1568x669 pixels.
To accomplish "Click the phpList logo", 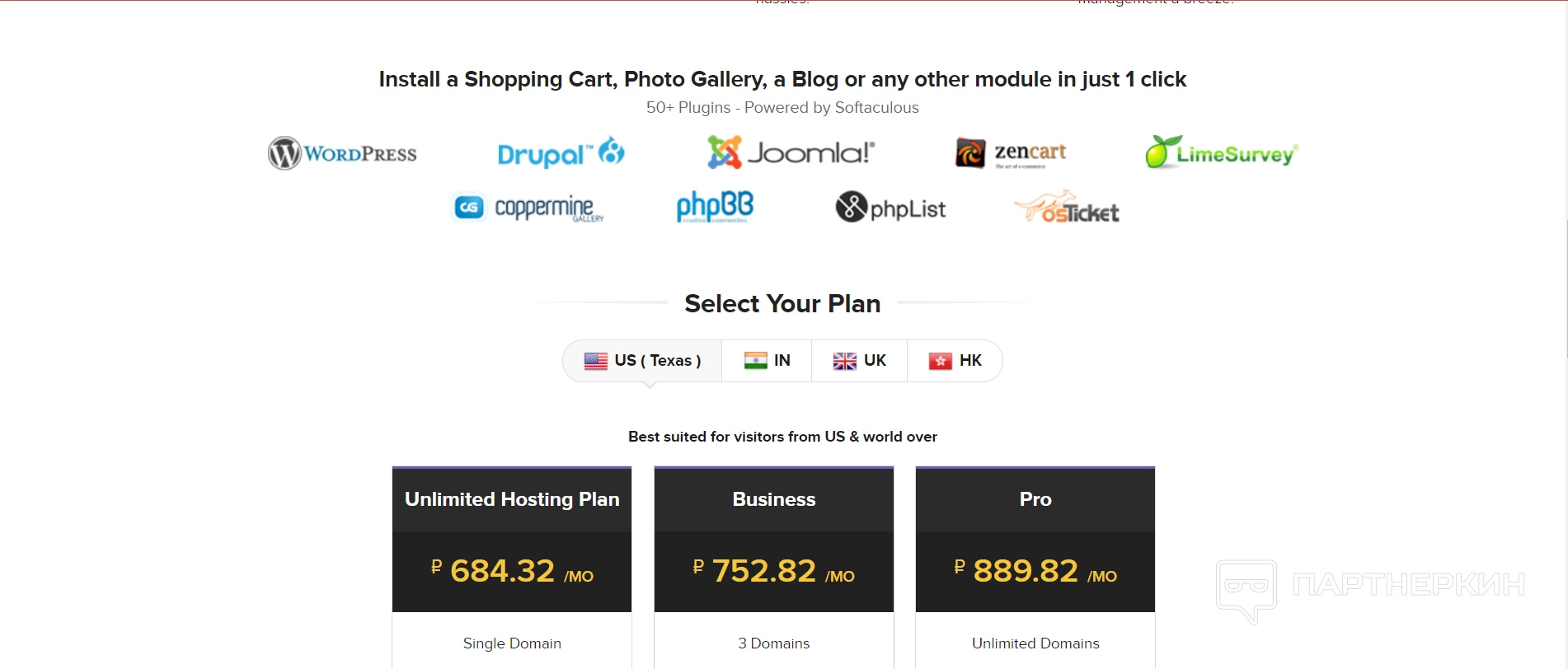I will point(890,208).
